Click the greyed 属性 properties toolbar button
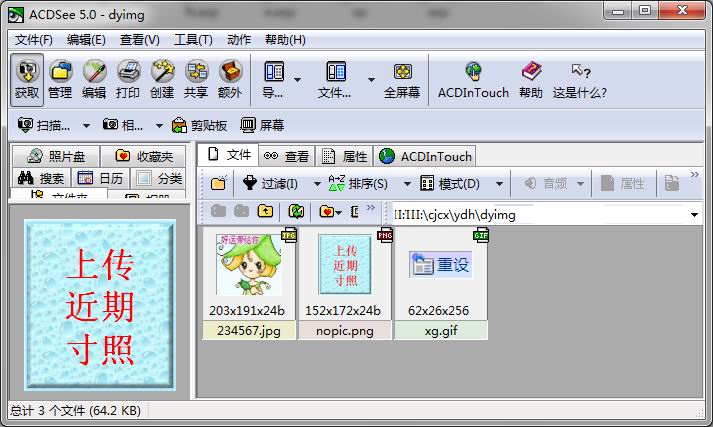This screenshot has height=427, width=713. [623, 183]
